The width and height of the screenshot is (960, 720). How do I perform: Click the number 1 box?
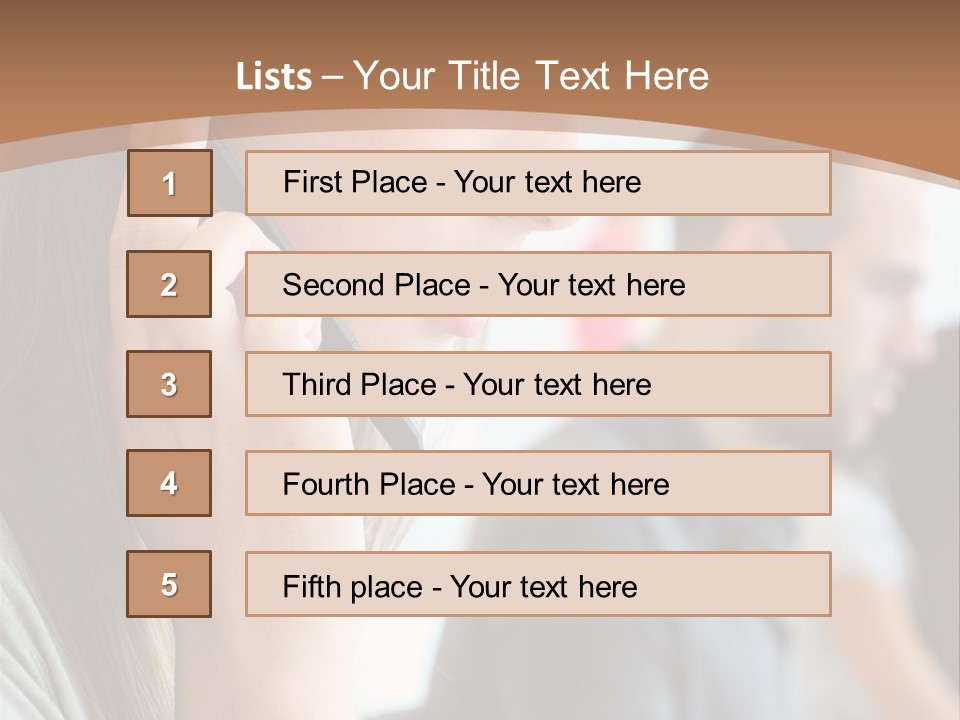pos(169,183)
